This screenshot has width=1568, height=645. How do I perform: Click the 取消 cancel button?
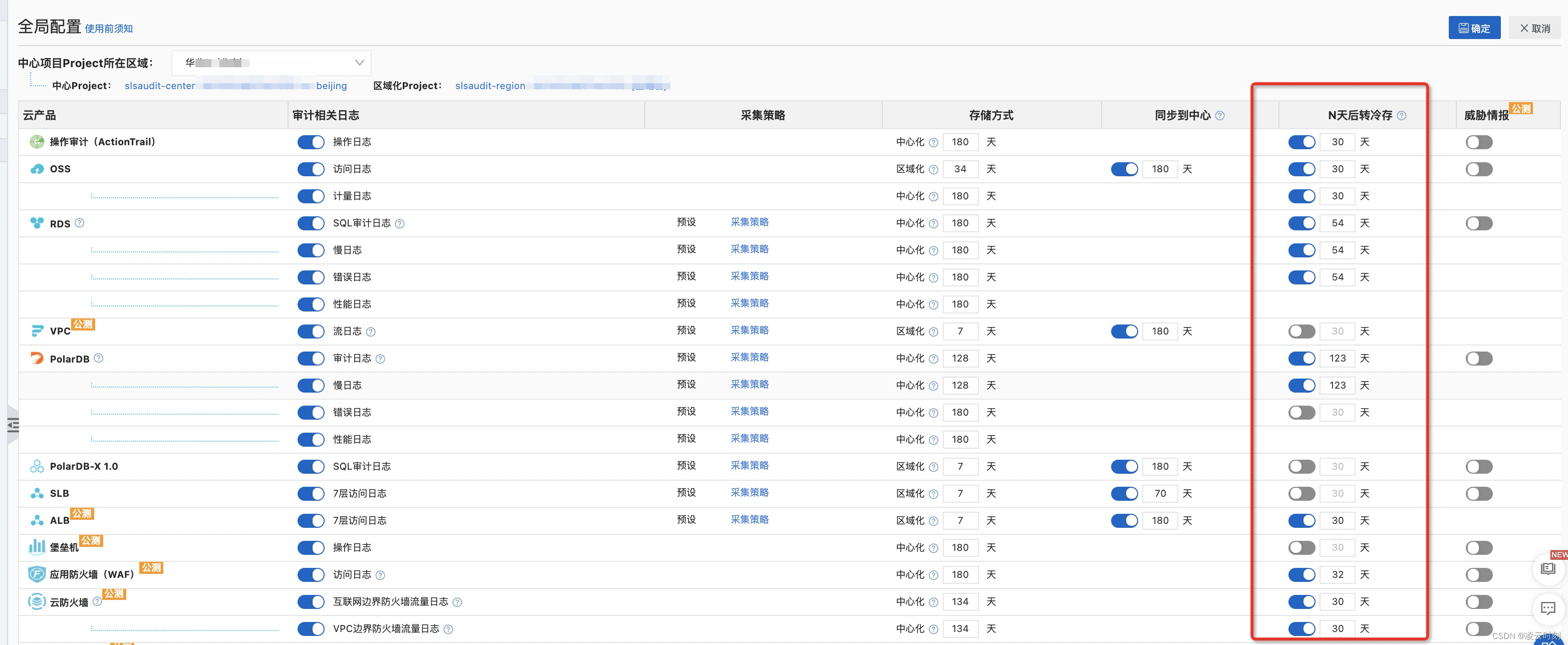point(1534,28)
